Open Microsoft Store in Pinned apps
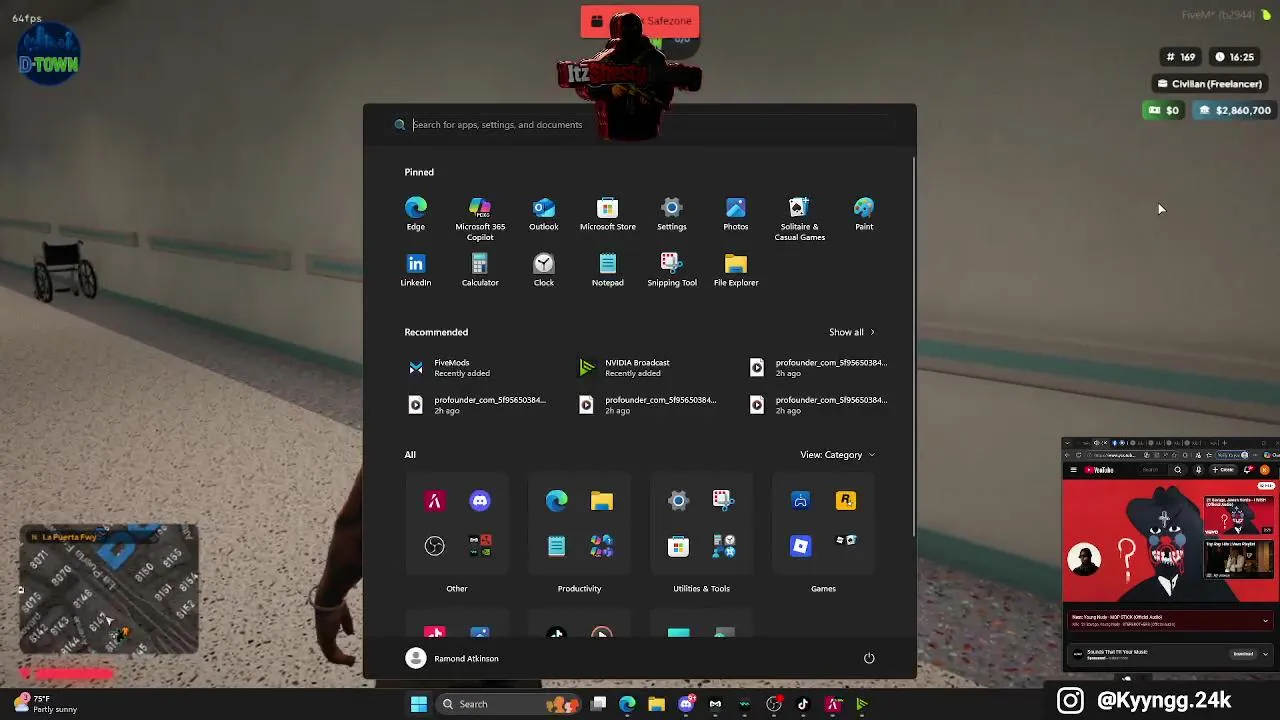The width and height of the screenshot is (1280, 720). 608,213
